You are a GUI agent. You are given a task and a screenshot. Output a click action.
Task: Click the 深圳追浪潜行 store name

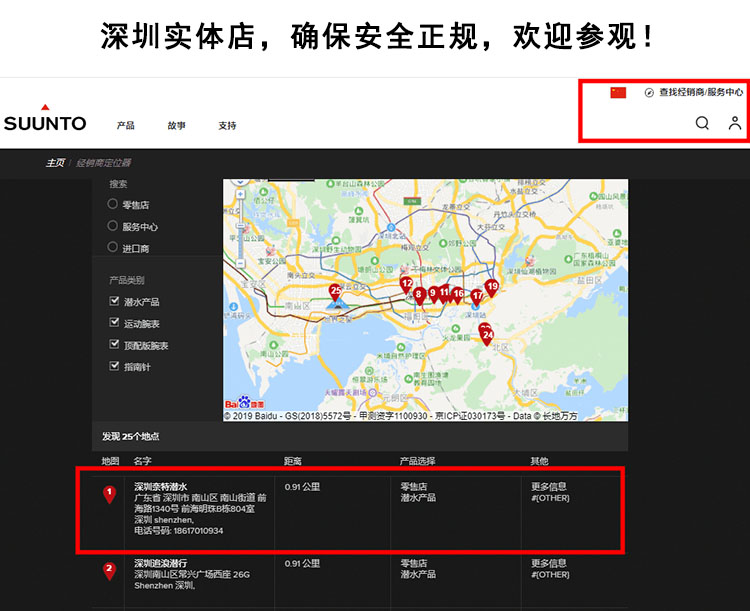tap(161, 563)
